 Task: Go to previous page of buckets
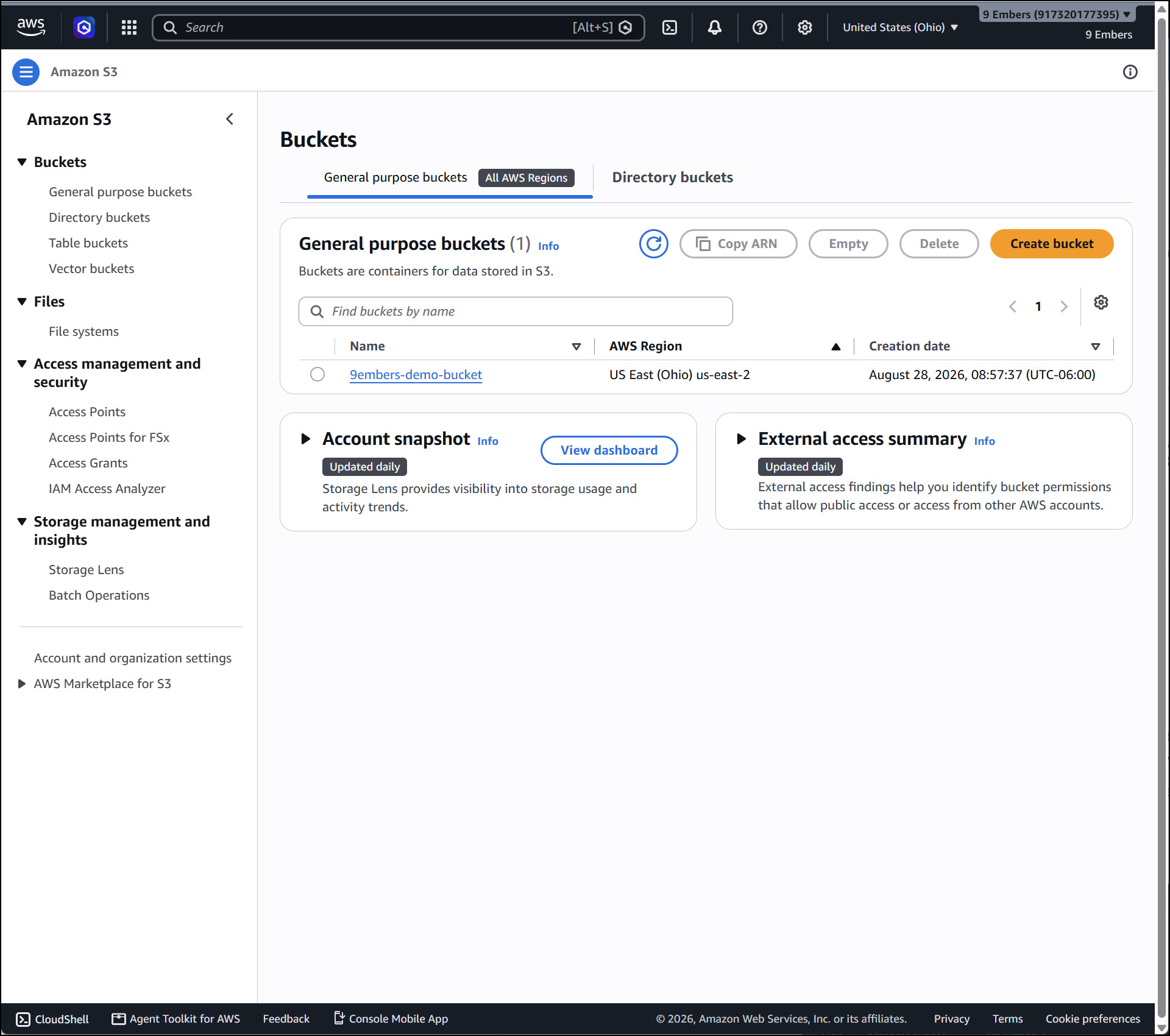(1013, 307)
